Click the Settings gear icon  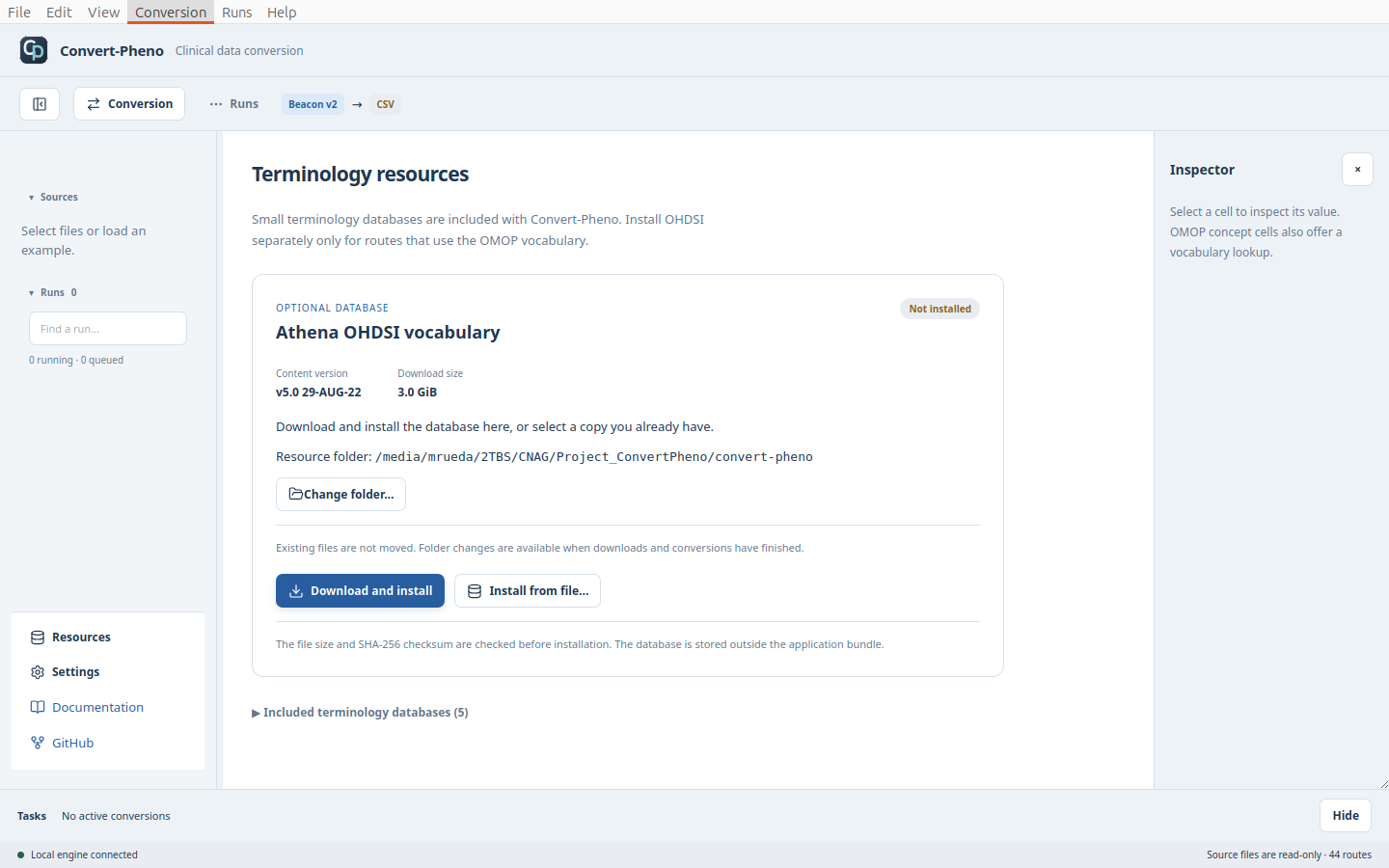(x=38, y=672)
